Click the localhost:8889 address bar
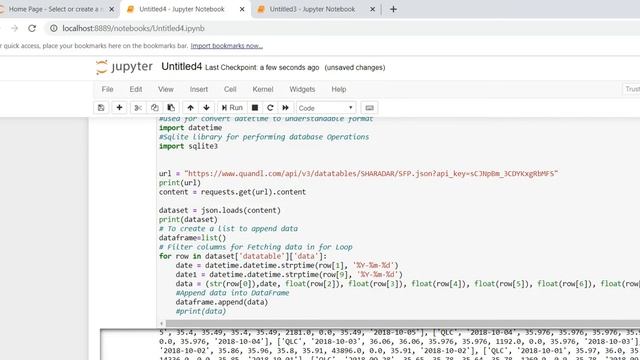 (x=343, y=28)
